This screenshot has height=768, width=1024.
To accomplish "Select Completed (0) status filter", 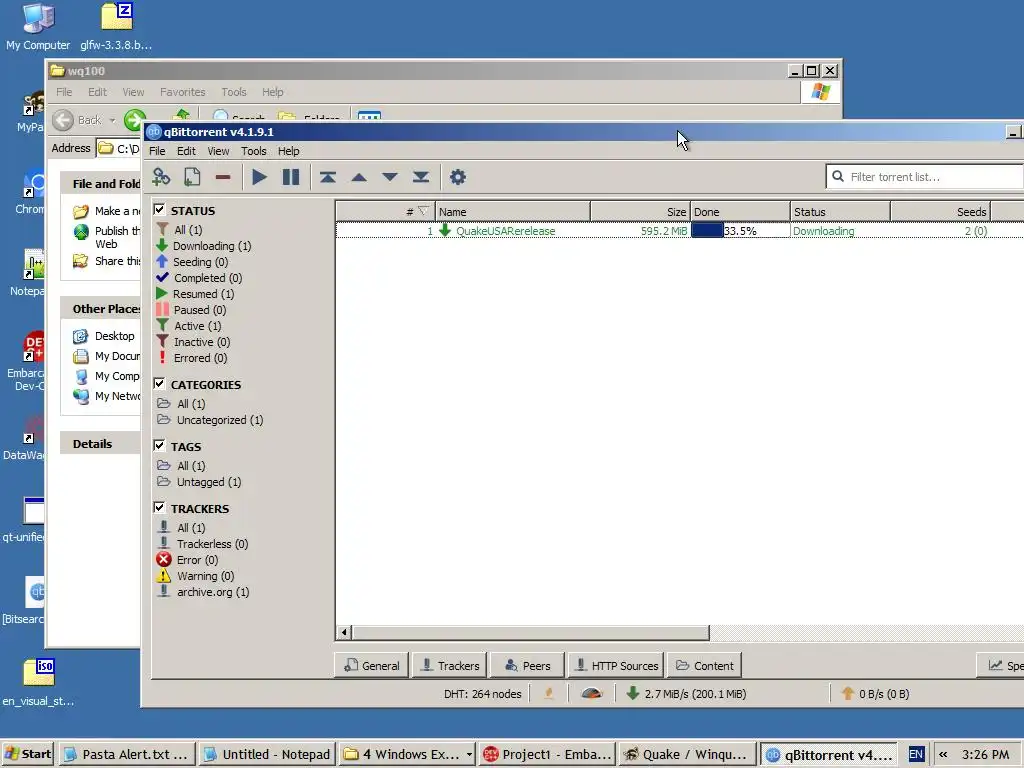I will pos(199,278).
